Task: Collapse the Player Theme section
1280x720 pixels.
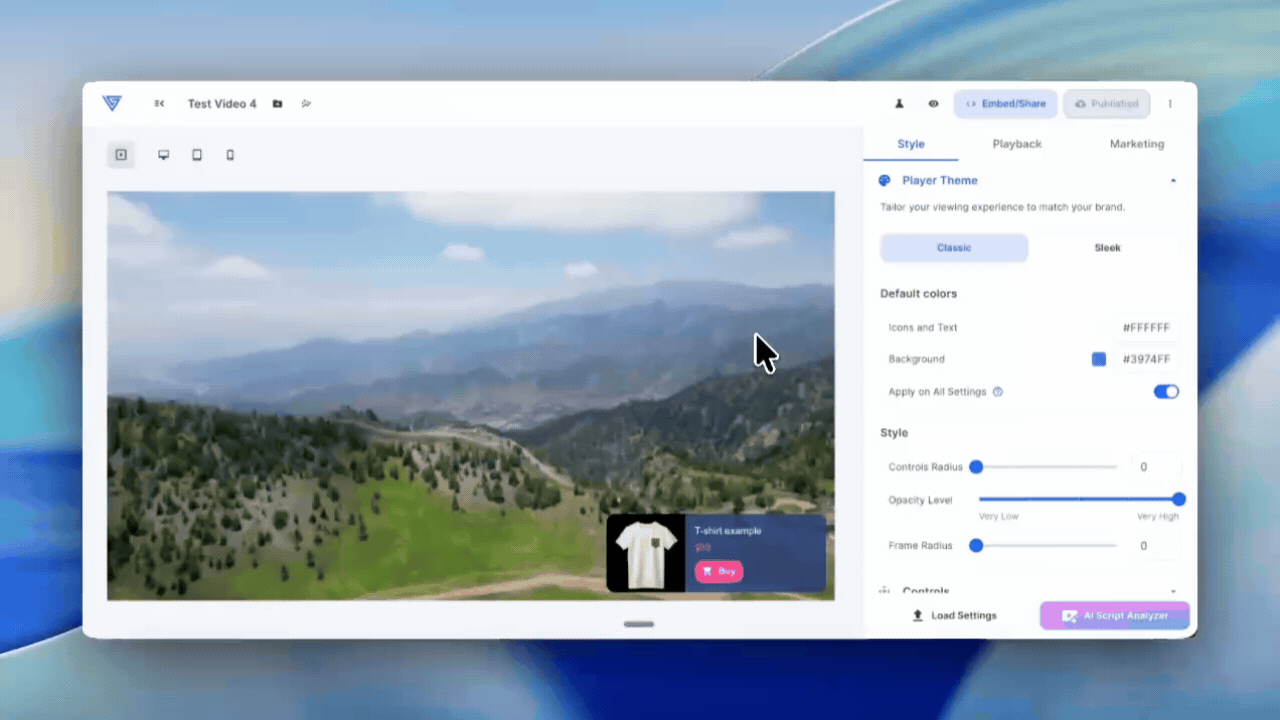Action: click(1173, 181)
